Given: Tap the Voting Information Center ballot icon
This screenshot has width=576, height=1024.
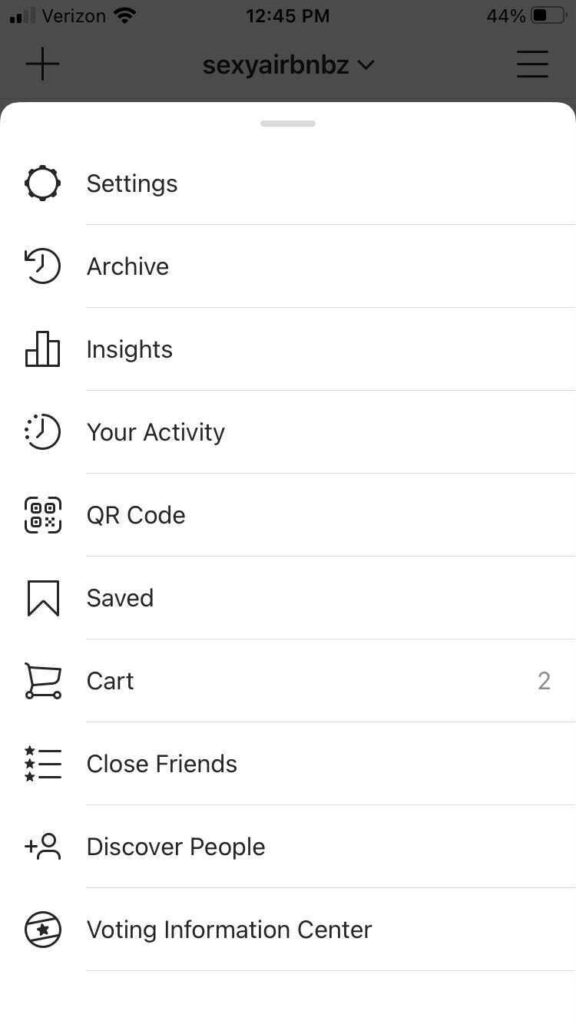Looking at the screenshot, I should click(x=42, y=929).
